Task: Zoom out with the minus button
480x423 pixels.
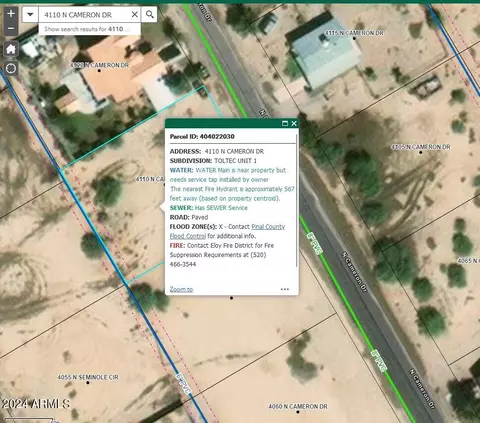Action: tap(11, 28)
